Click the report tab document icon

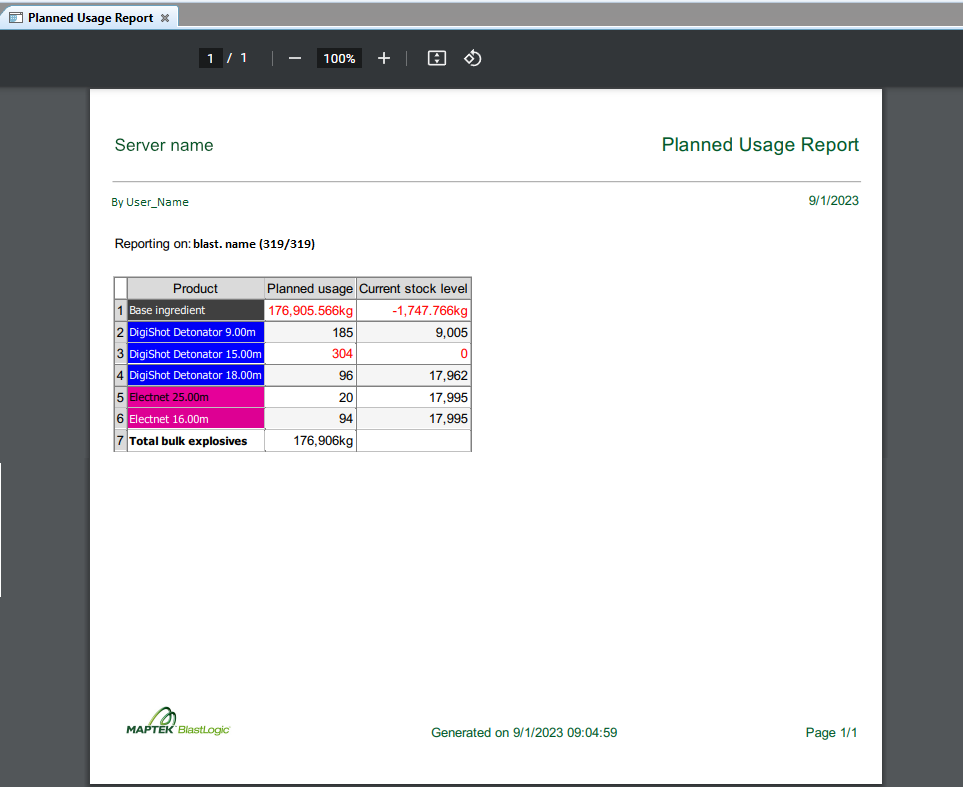click(16, 18)
